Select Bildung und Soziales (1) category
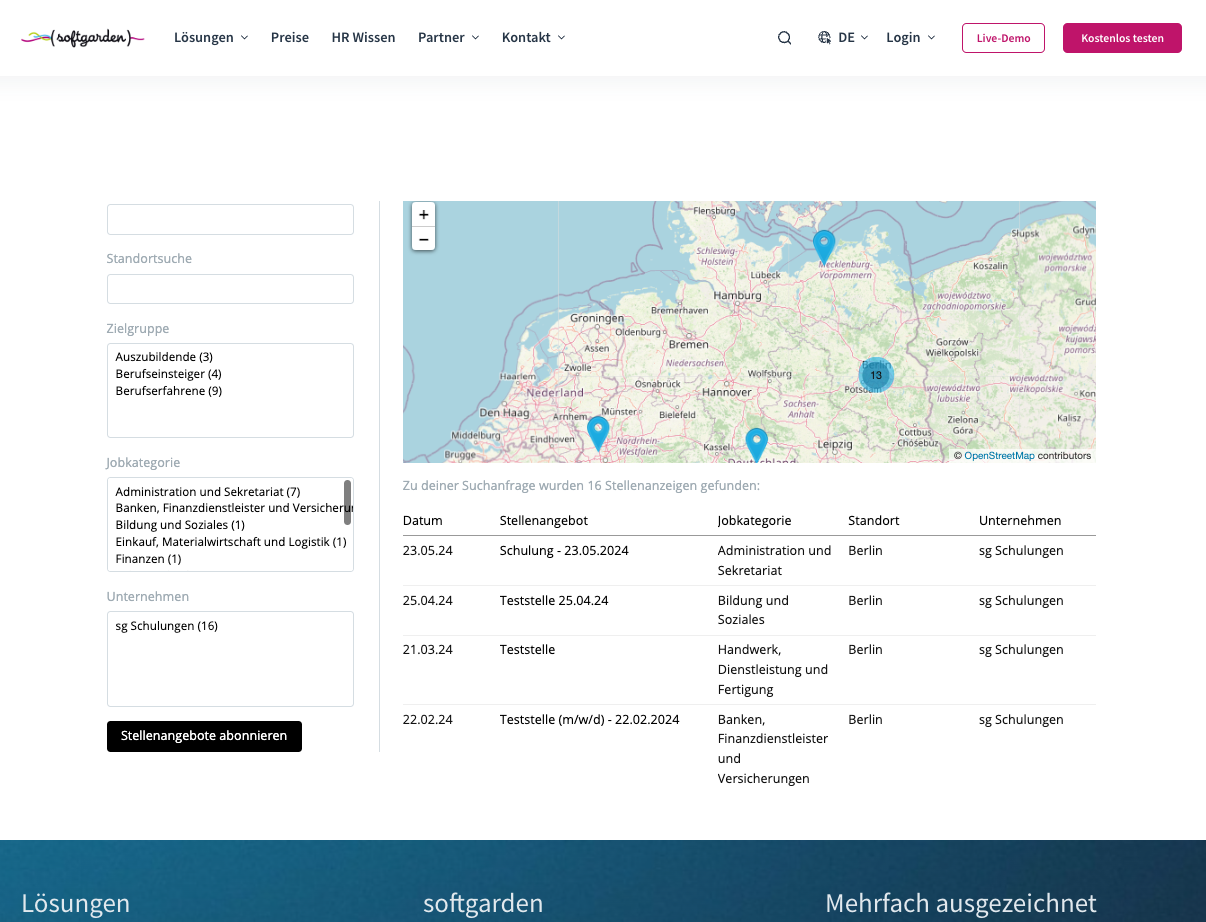The image size is (1206, 922). [x=180, y=525]
